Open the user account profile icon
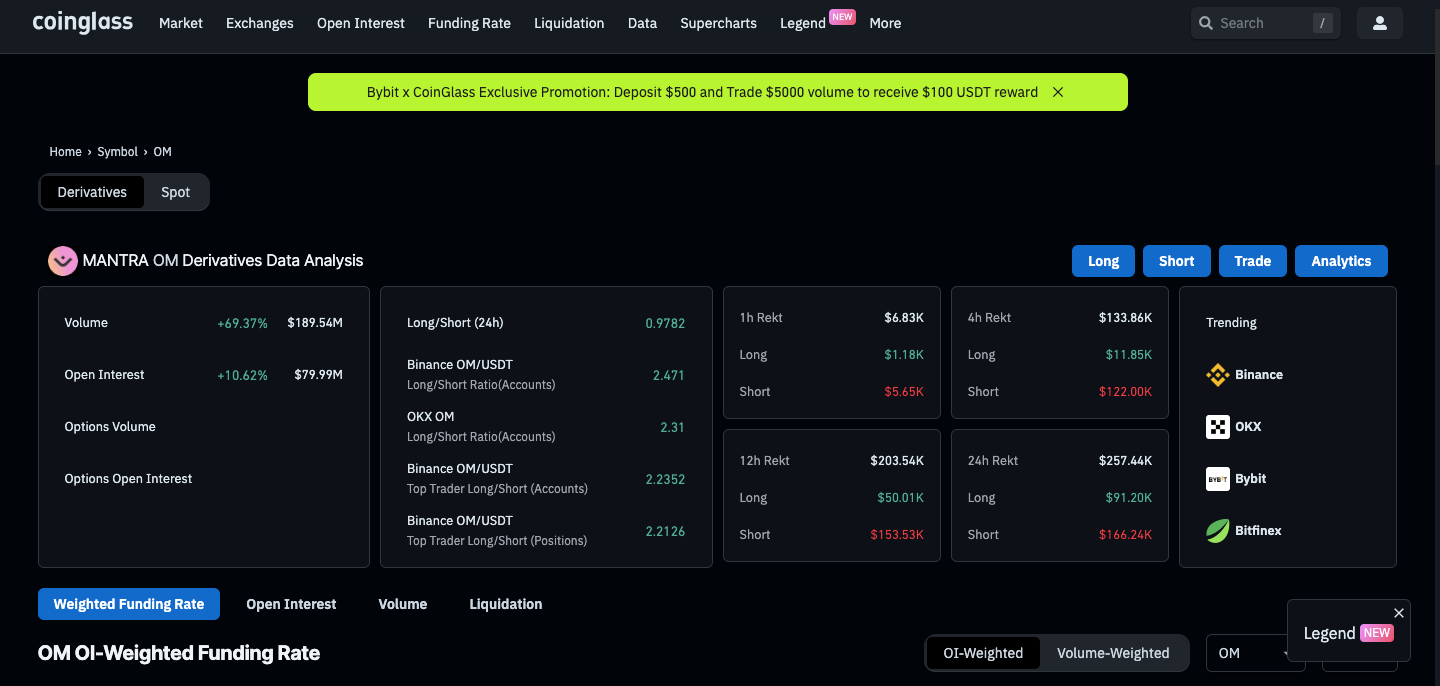The height and width of the screenshot is (686, 1440). 1379,23
